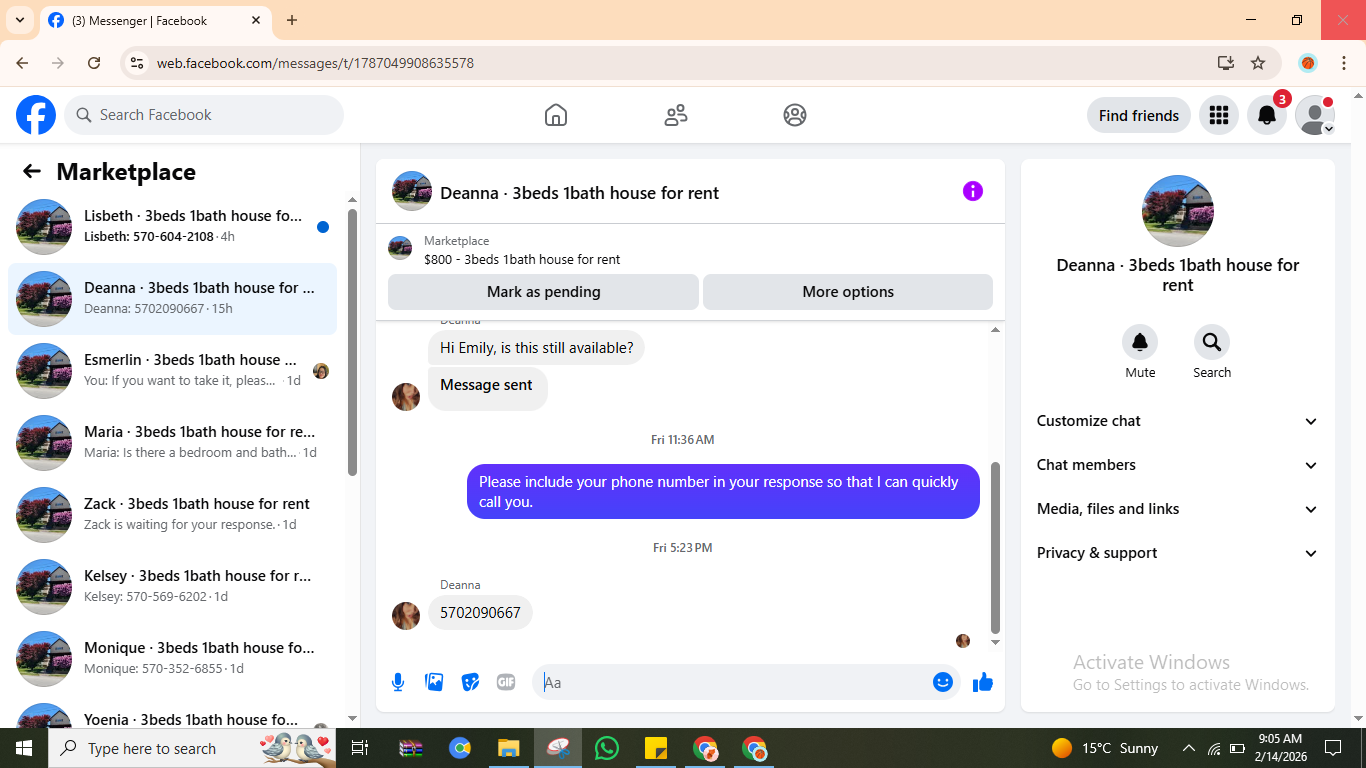The height and width of the screenshot is (768, 1366).
Task: Open the install app icon in address bar
Action: tap(1226, 63)
